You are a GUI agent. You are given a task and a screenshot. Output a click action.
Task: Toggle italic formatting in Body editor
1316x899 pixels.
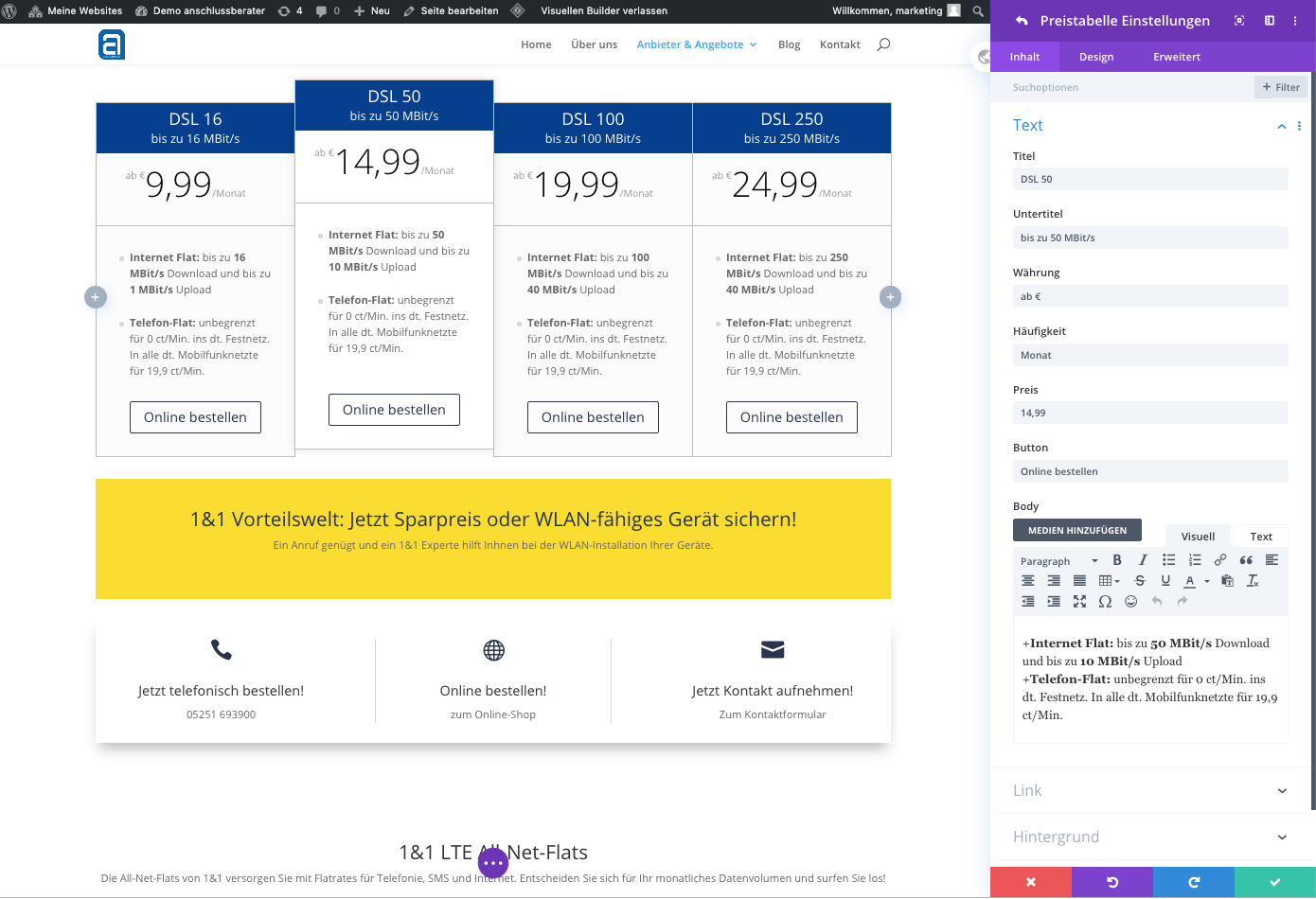coord(1143,560)
